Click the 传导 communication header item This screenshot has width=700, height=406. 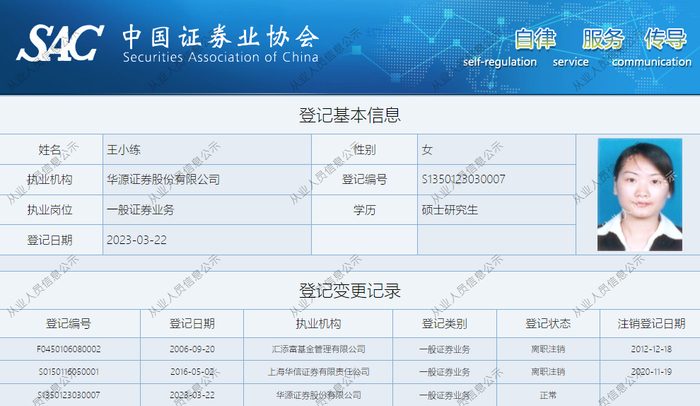pos(652,47)
